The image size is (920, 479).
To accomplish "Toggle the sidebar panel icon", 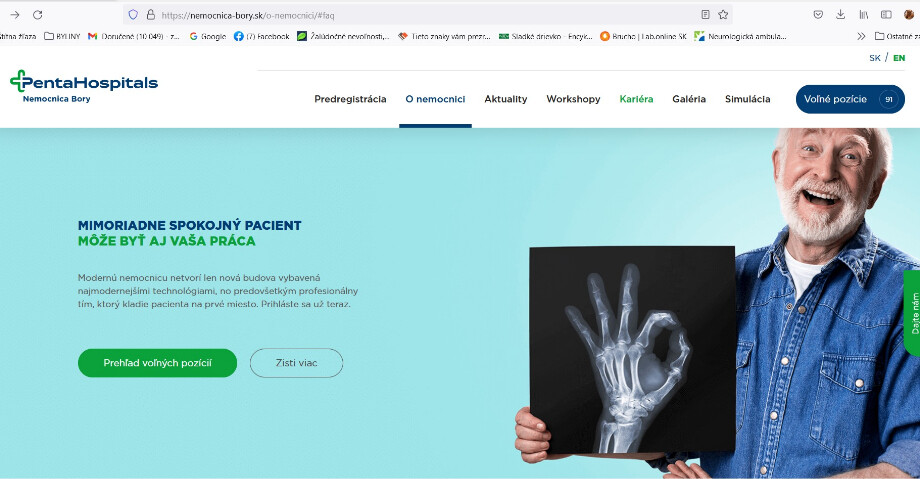I will tap(887, 15).
